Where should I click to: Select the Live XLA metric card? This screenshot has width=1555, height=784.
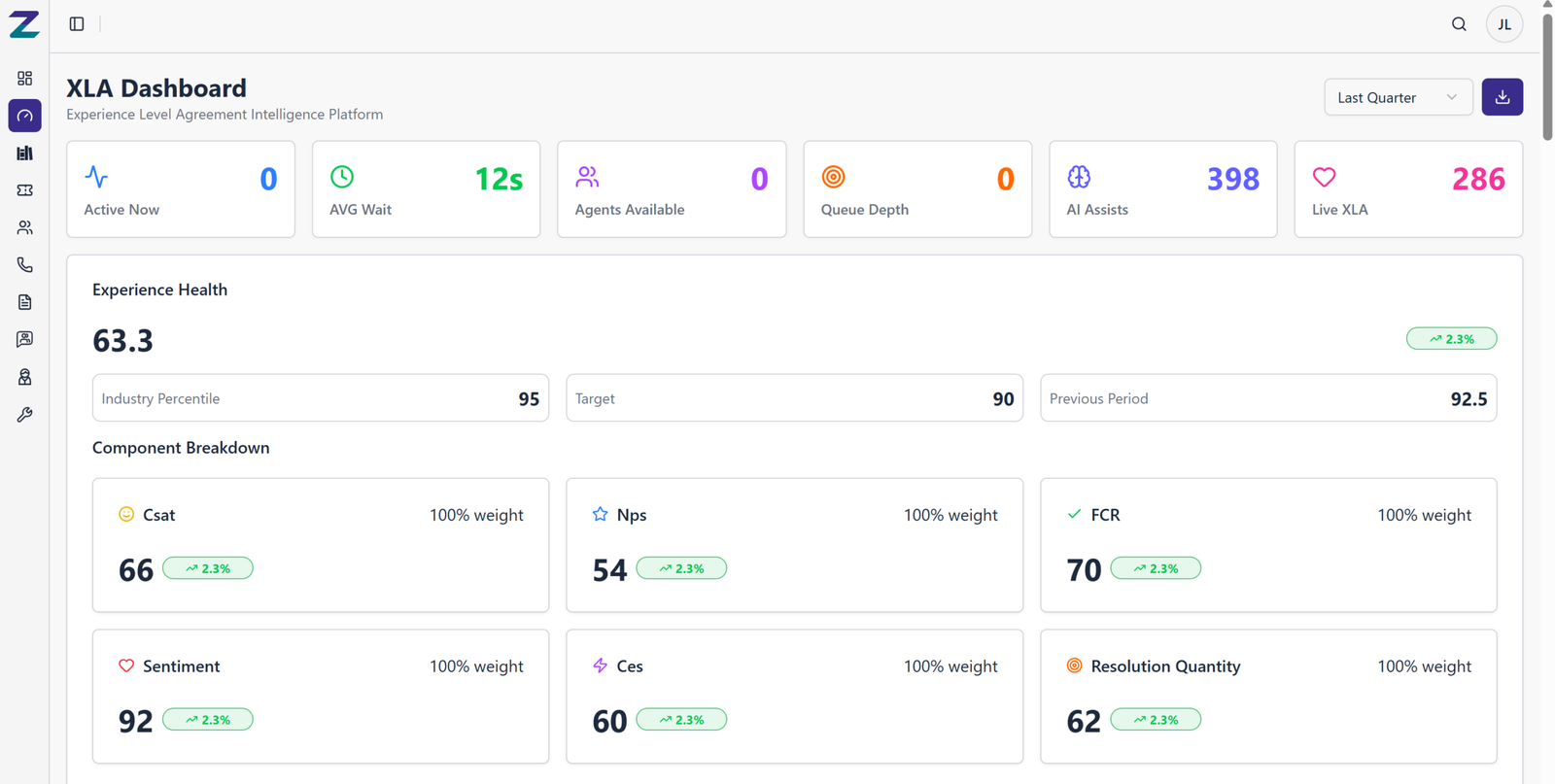point(1407,189)
